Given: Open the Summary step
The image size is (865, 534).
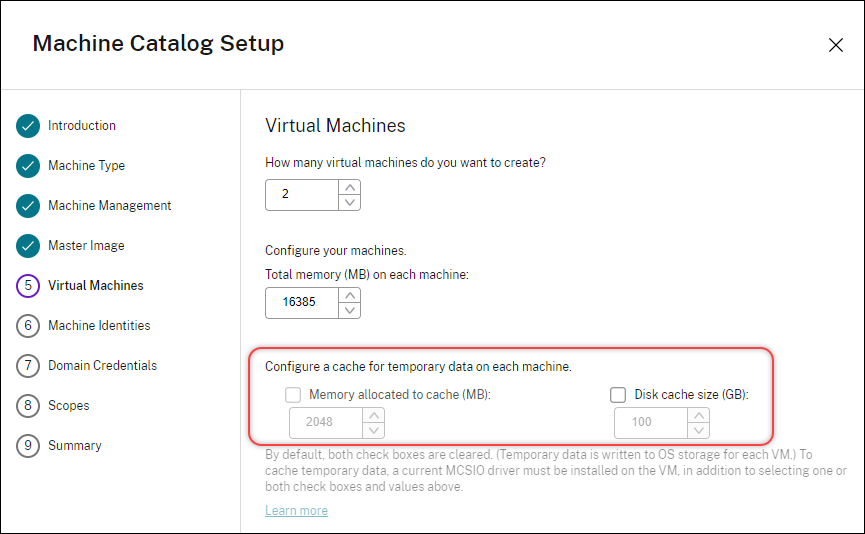Looking at the screenshot, I should (75, 446).
